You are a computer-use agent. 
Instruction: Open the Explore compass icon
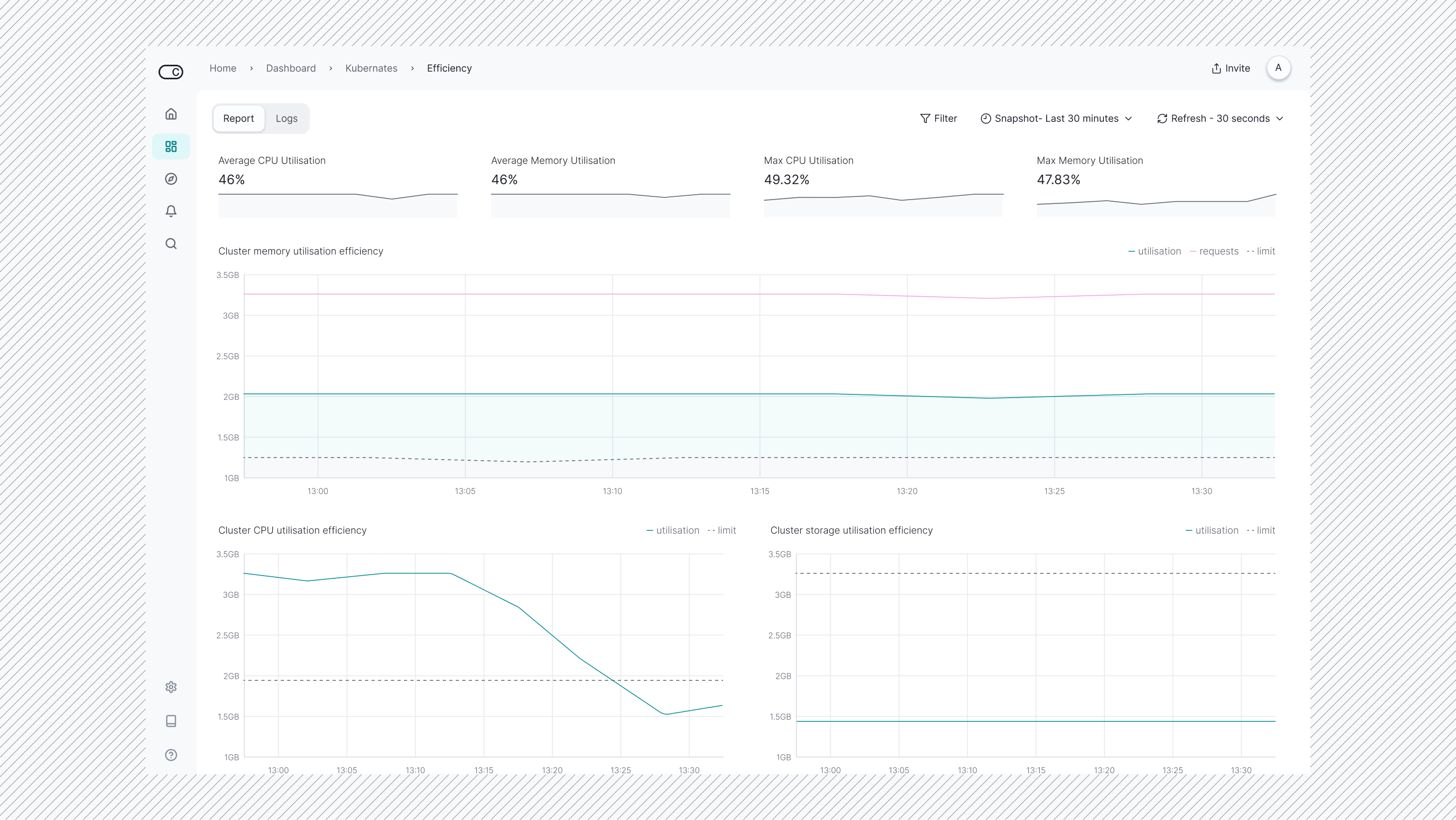point(171,179)
